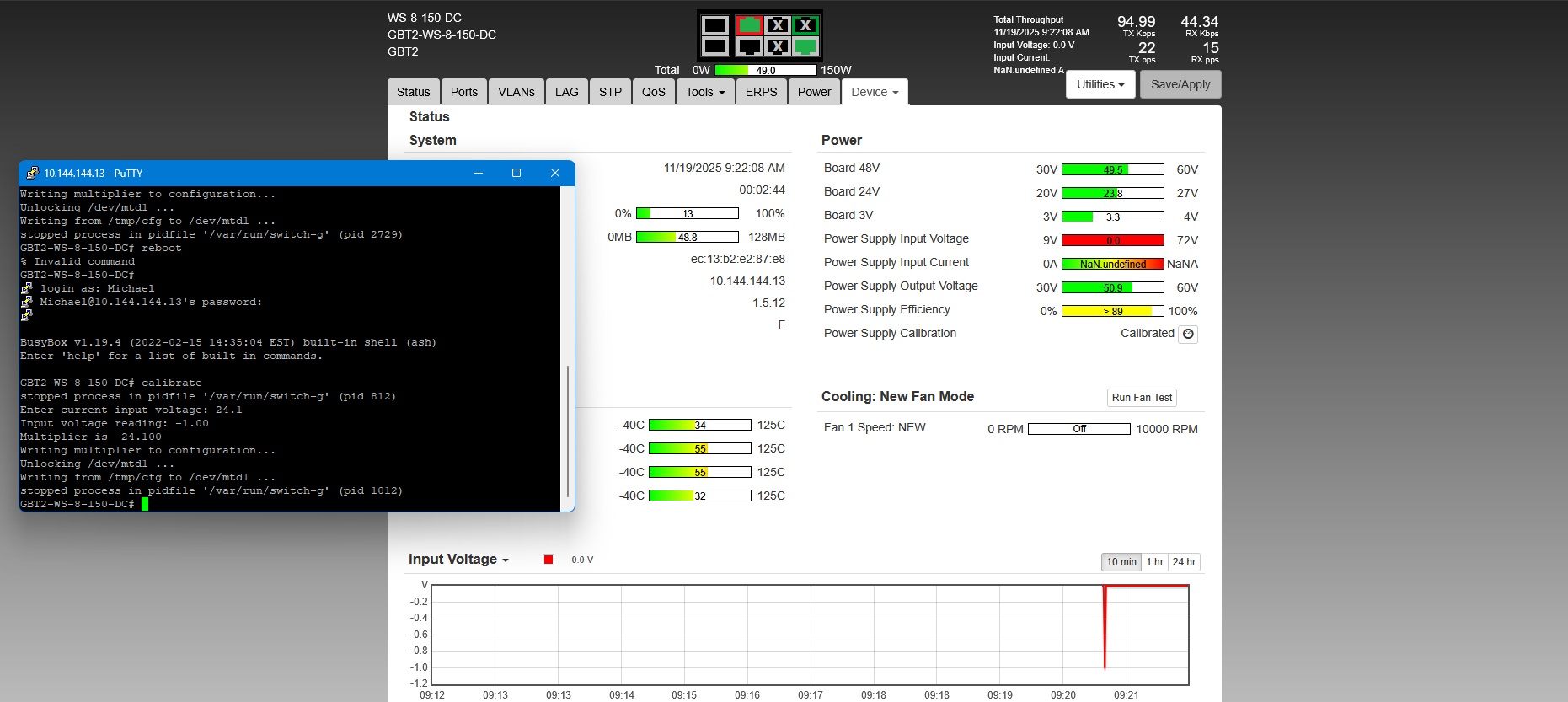Click the upper empty SFP slot icon
Viewport: 1568px width, 702px height.
[x=715, y=25]
